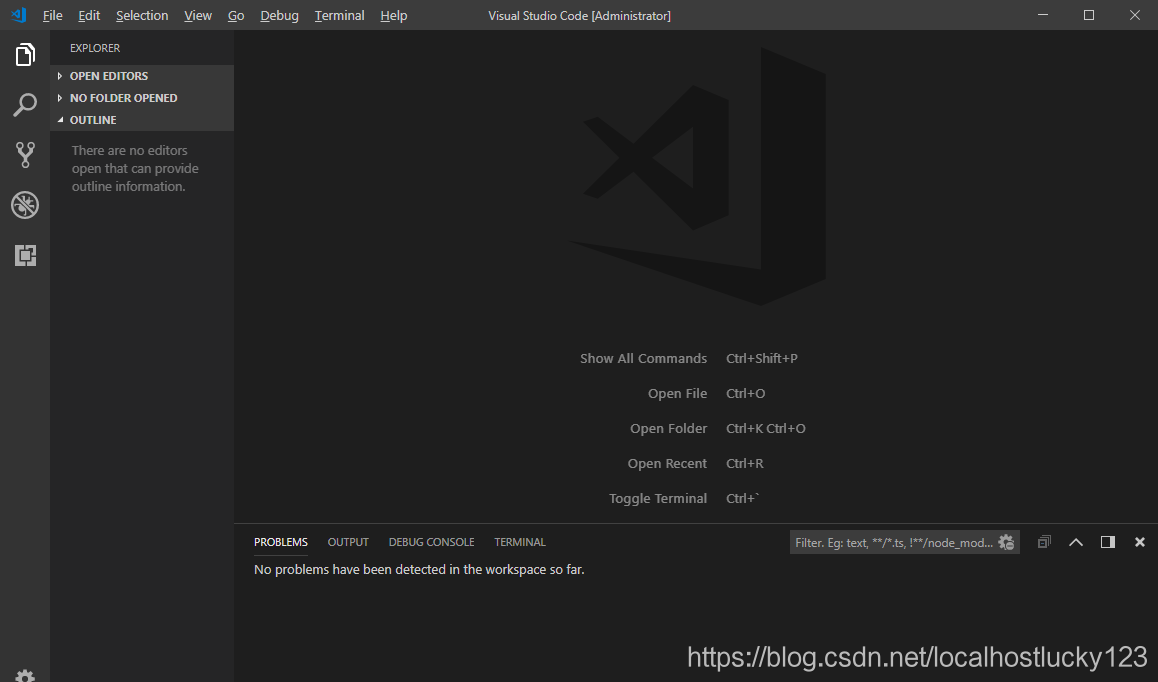Open the Debug menu

click(x=279, y=16)
